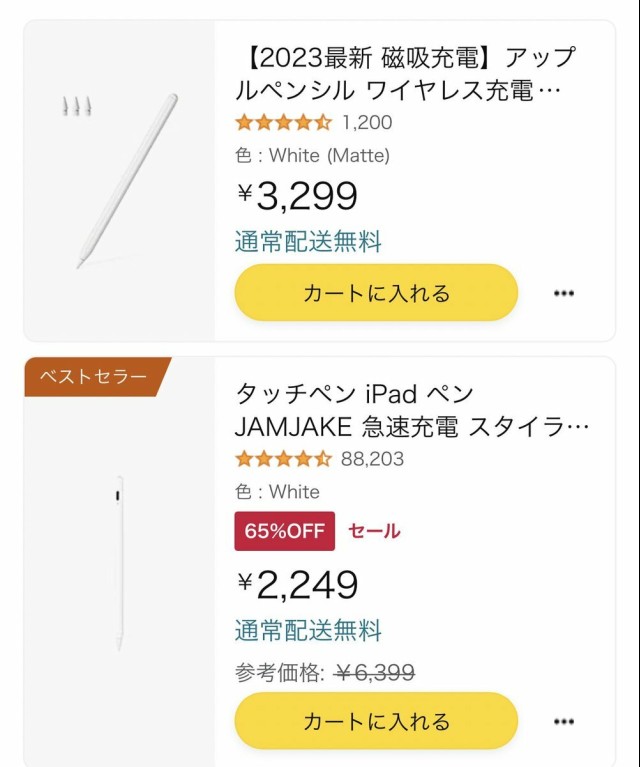The image size is (640, 767).
Task: Open more options for the ¥3,299 pencil
Action: tap(564, 293)
